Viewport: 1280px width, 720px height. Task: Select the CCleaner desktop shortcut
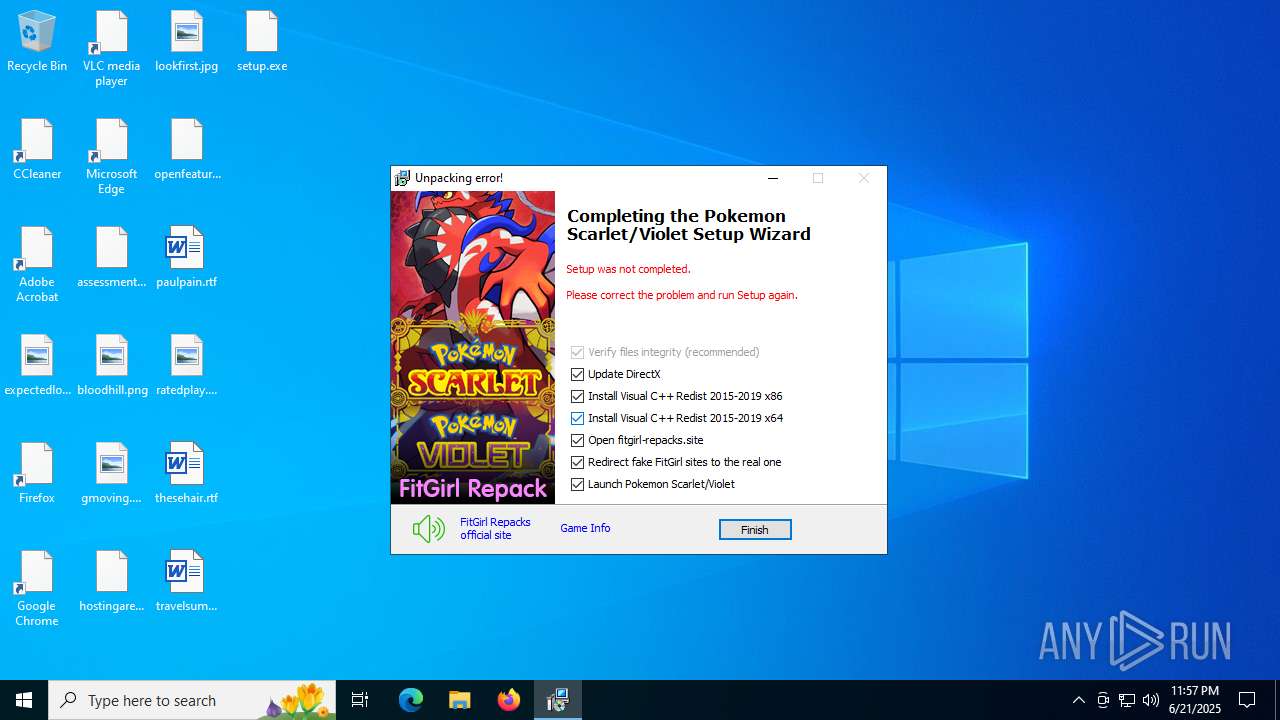pyautogui.click(x=37, y=150)
